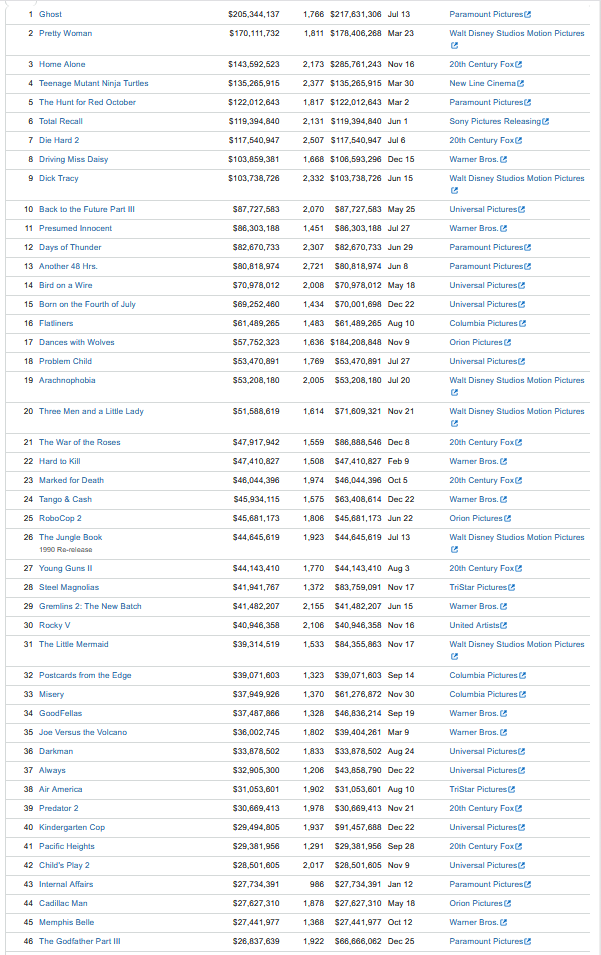This screenshot has width=601, height=955.
Task: Open Joe Versus the Volcano link
Action: click(x=83, y=732)
